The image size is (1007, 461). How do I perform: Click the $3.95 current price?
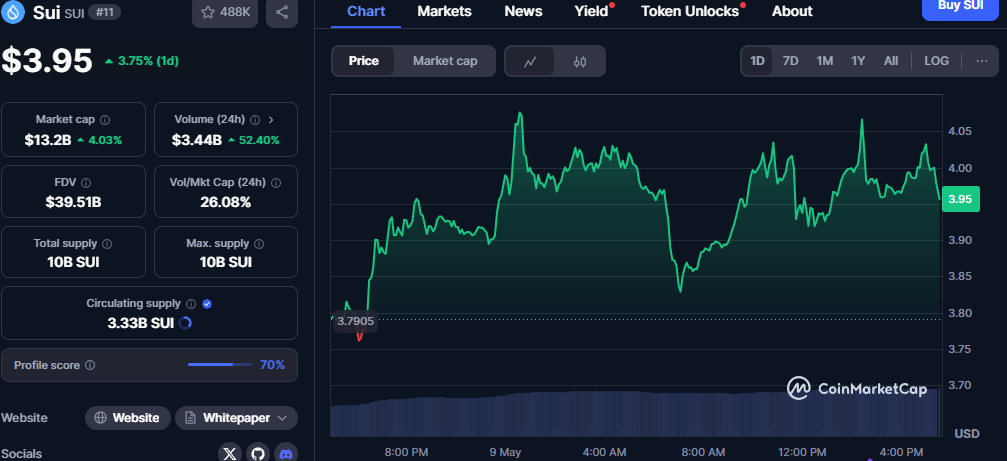(47, 62)
